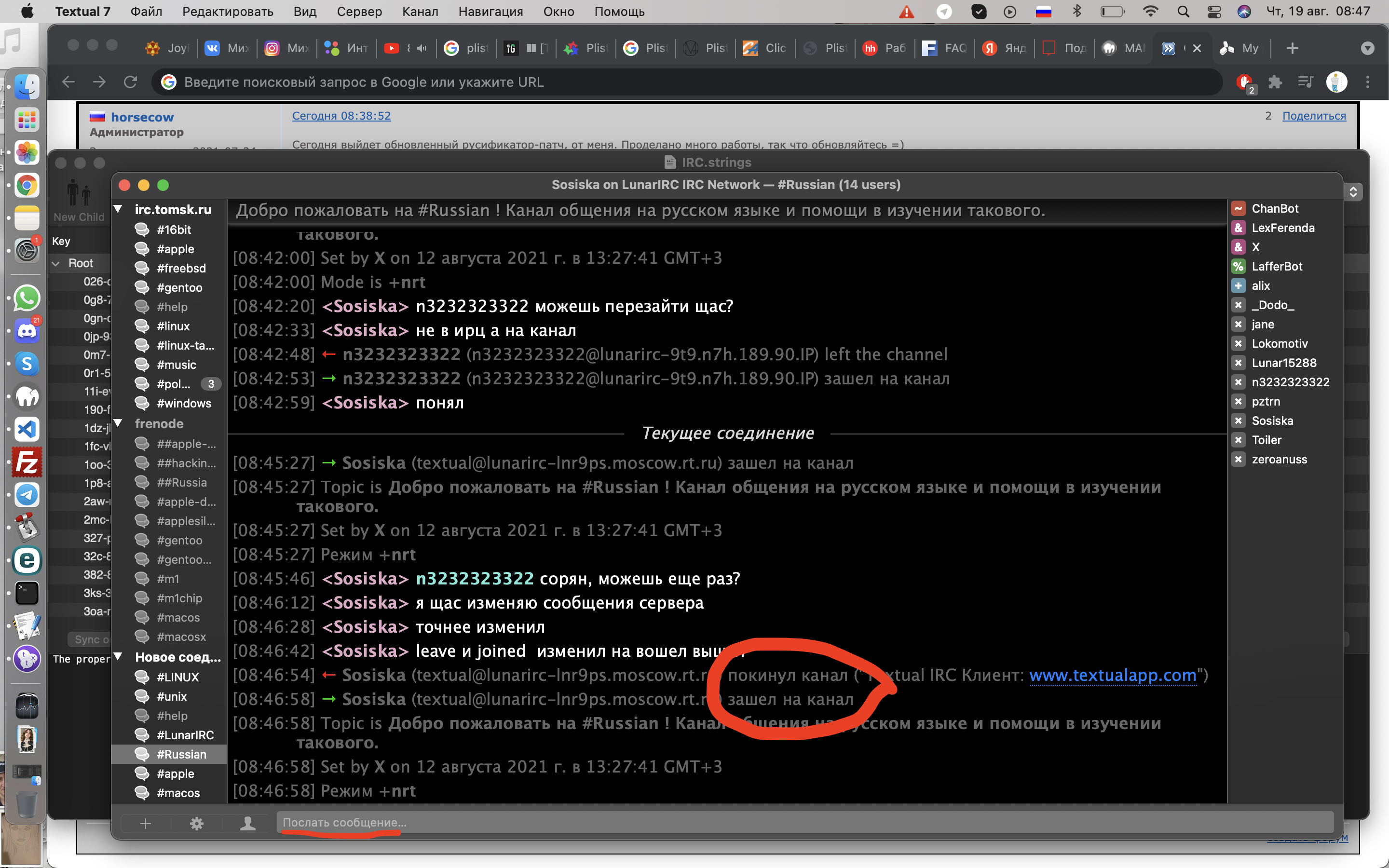1389x868 pixels.
Task: Click LafferBot's percent badge icon
Action: 1238,266
